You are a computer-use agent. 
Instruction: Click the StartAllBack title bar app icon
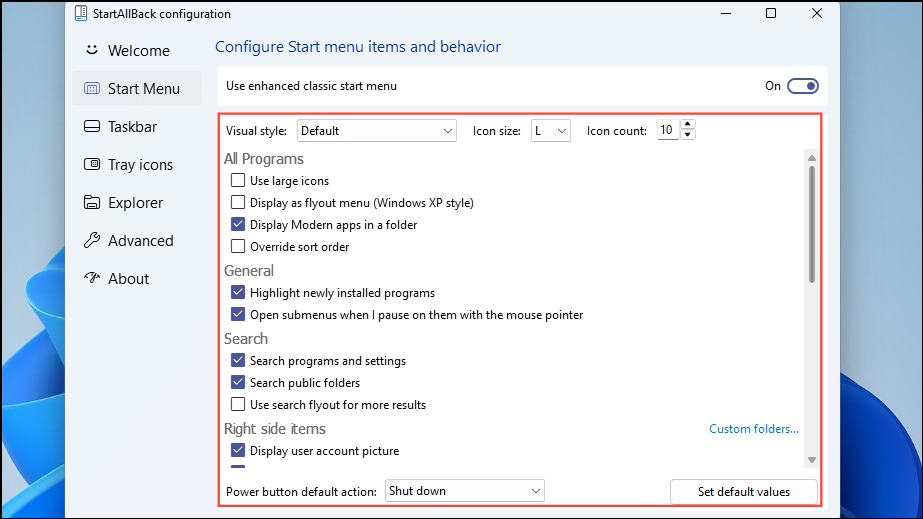[x=81, y=13]
